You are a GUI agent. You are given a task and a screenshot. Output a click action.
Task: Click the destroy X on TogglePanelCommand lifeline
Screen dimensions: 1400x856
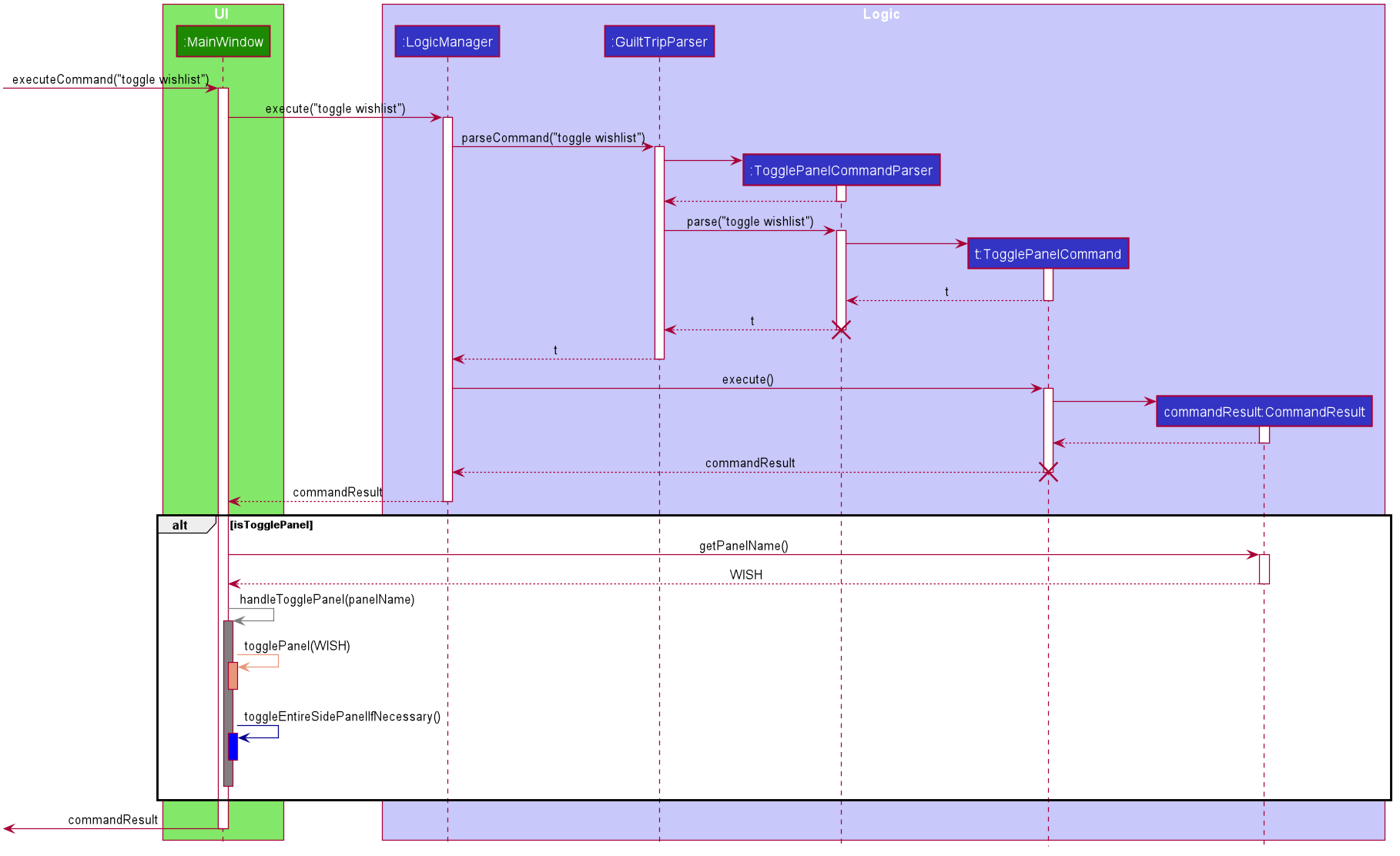(x=1048, y=472)
